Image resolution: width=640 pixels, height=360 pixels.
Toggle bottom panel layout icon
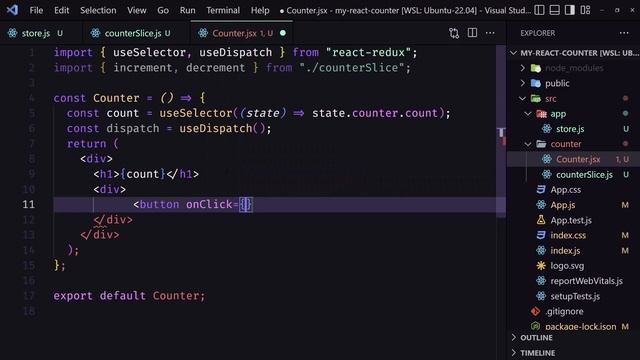(x=554, y=10)
